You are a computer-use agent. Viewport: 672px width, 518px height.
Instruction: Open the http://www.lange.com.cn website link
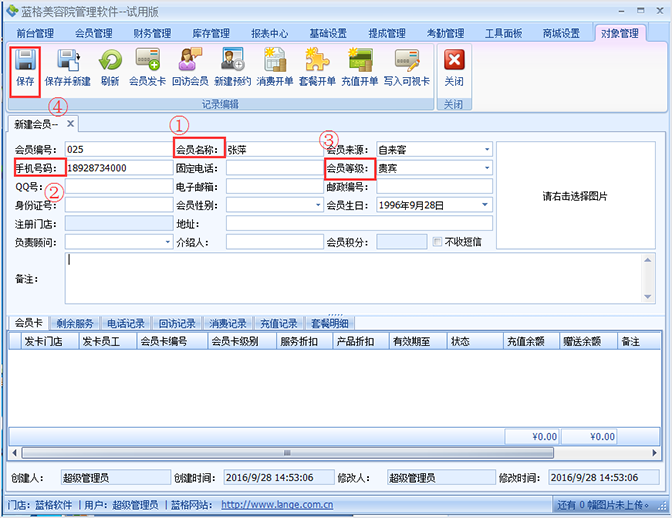(277, 505)
